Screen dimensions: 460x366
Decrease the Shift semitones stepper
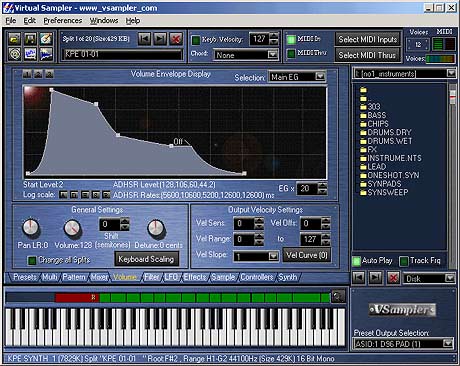(x=124, y=227)
